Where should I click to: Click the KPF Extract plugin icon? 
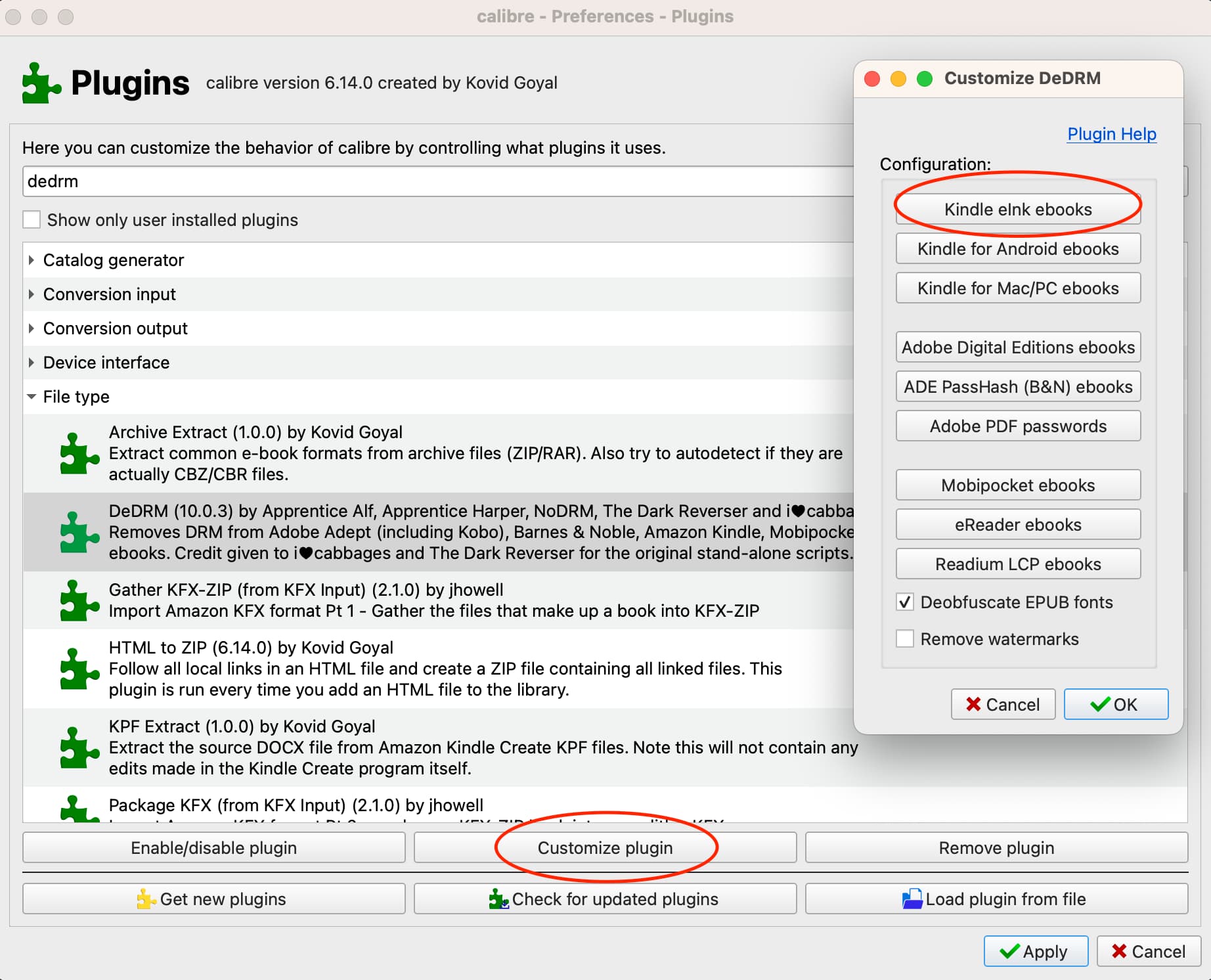(x=79, y=747)
